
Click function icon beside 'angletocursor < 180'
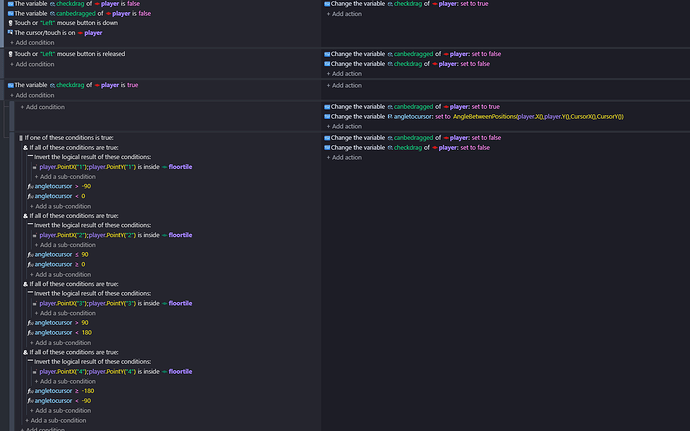[30, 332]
